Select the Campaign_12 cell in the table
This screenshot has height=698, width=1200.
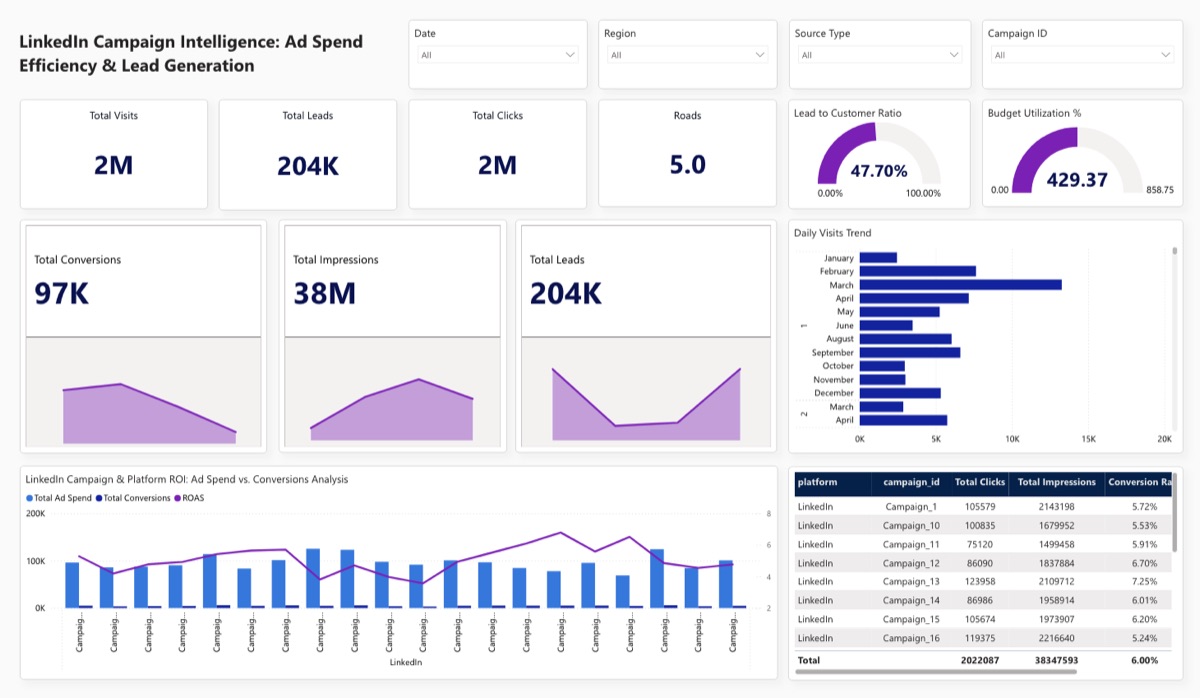910,563
